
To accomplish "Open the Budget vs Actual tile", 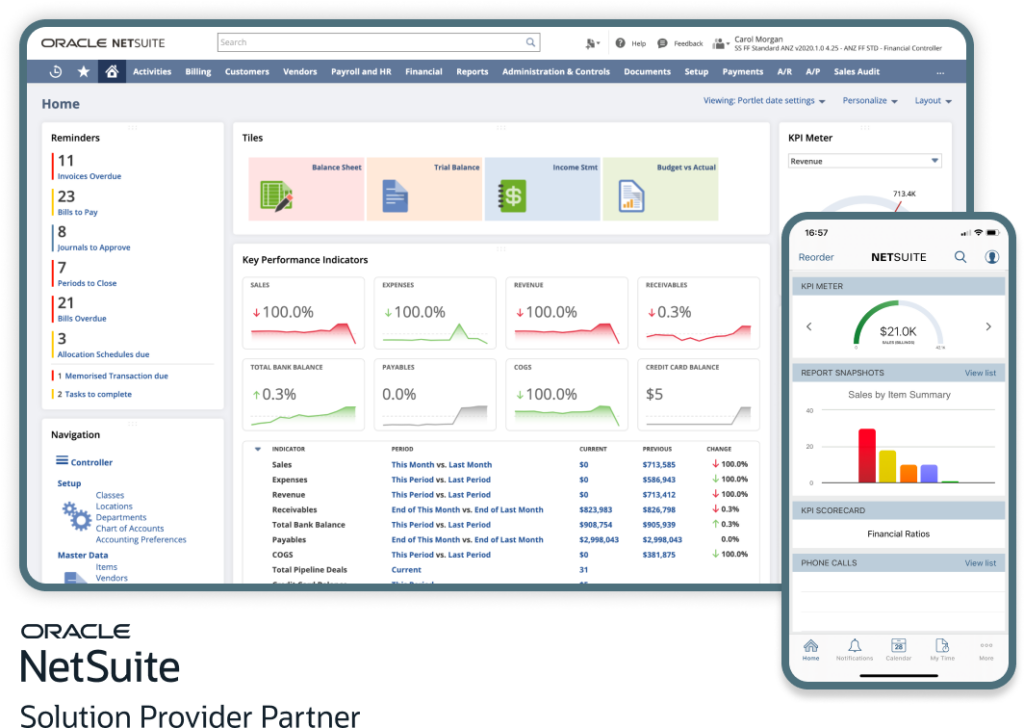I will click(x=660, y=188).
